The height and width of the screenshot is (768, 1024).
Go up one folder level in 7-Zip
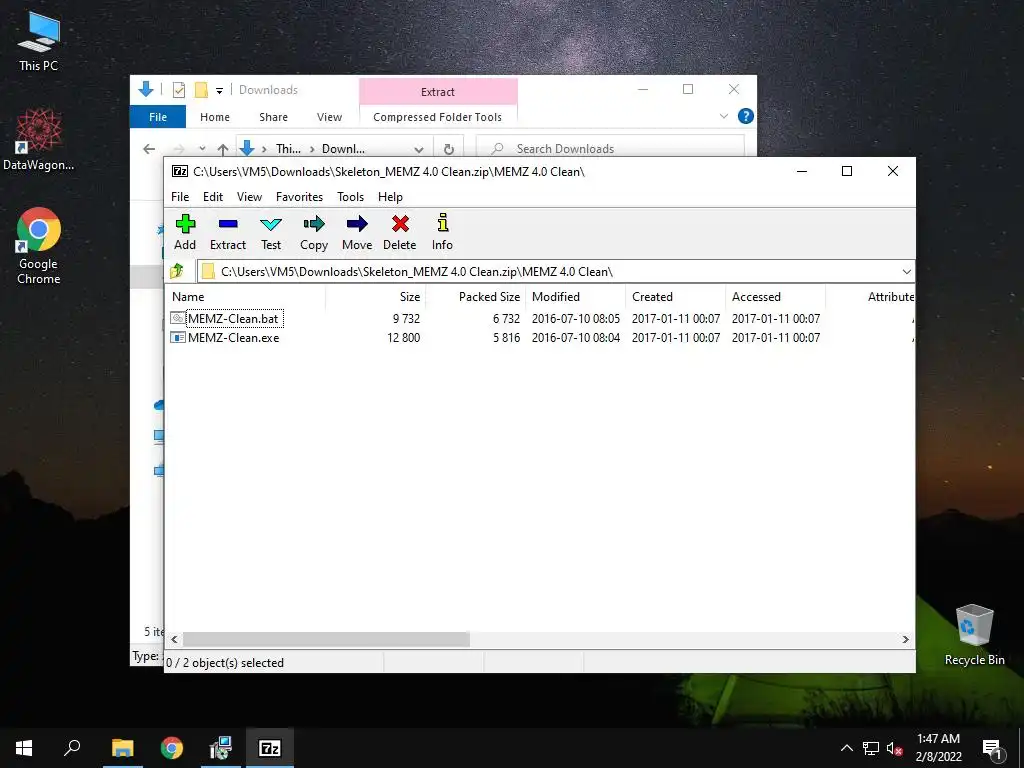pos(177,271)
